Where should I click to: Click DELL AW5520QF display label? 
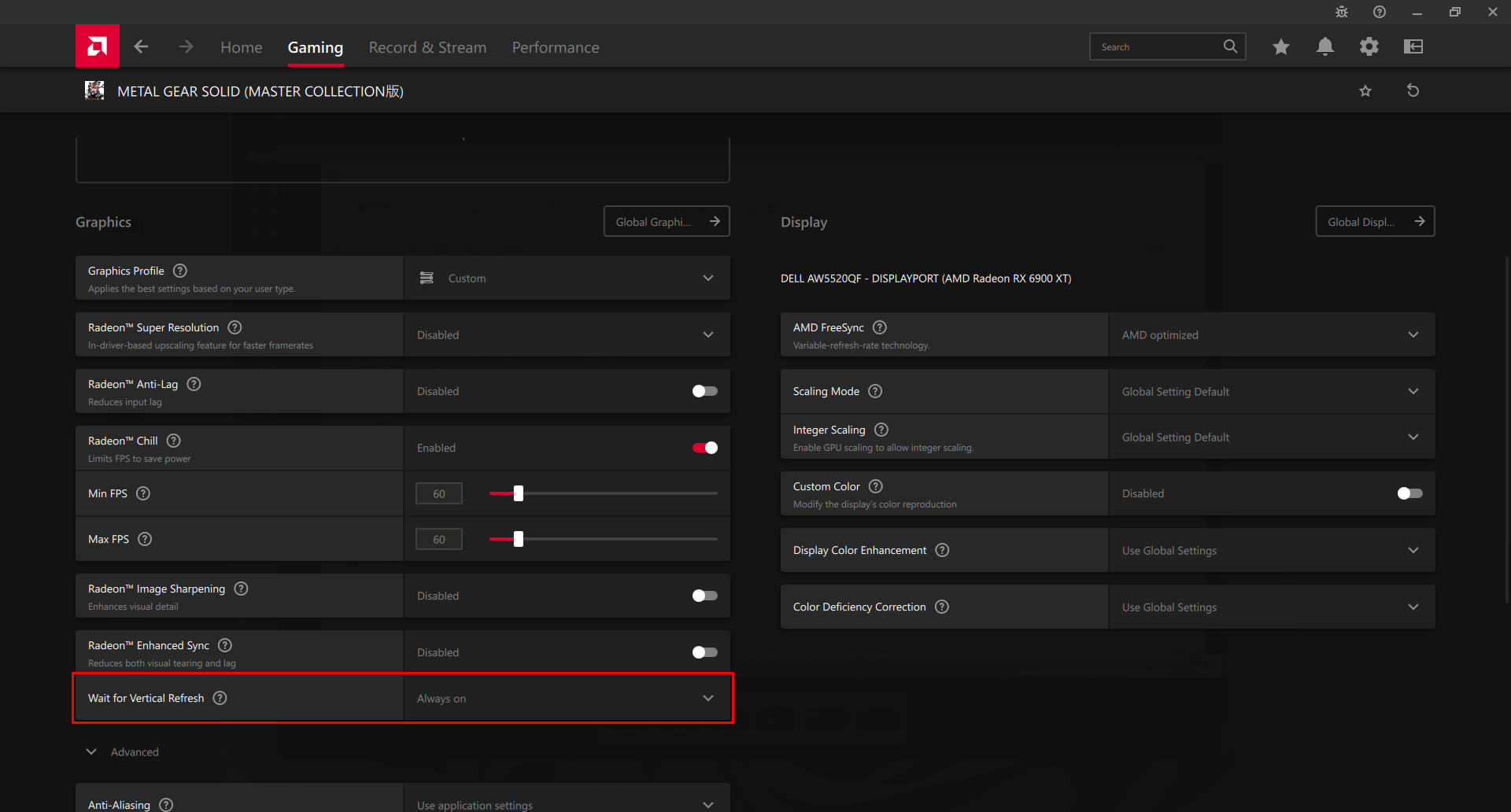coord(925,279)
